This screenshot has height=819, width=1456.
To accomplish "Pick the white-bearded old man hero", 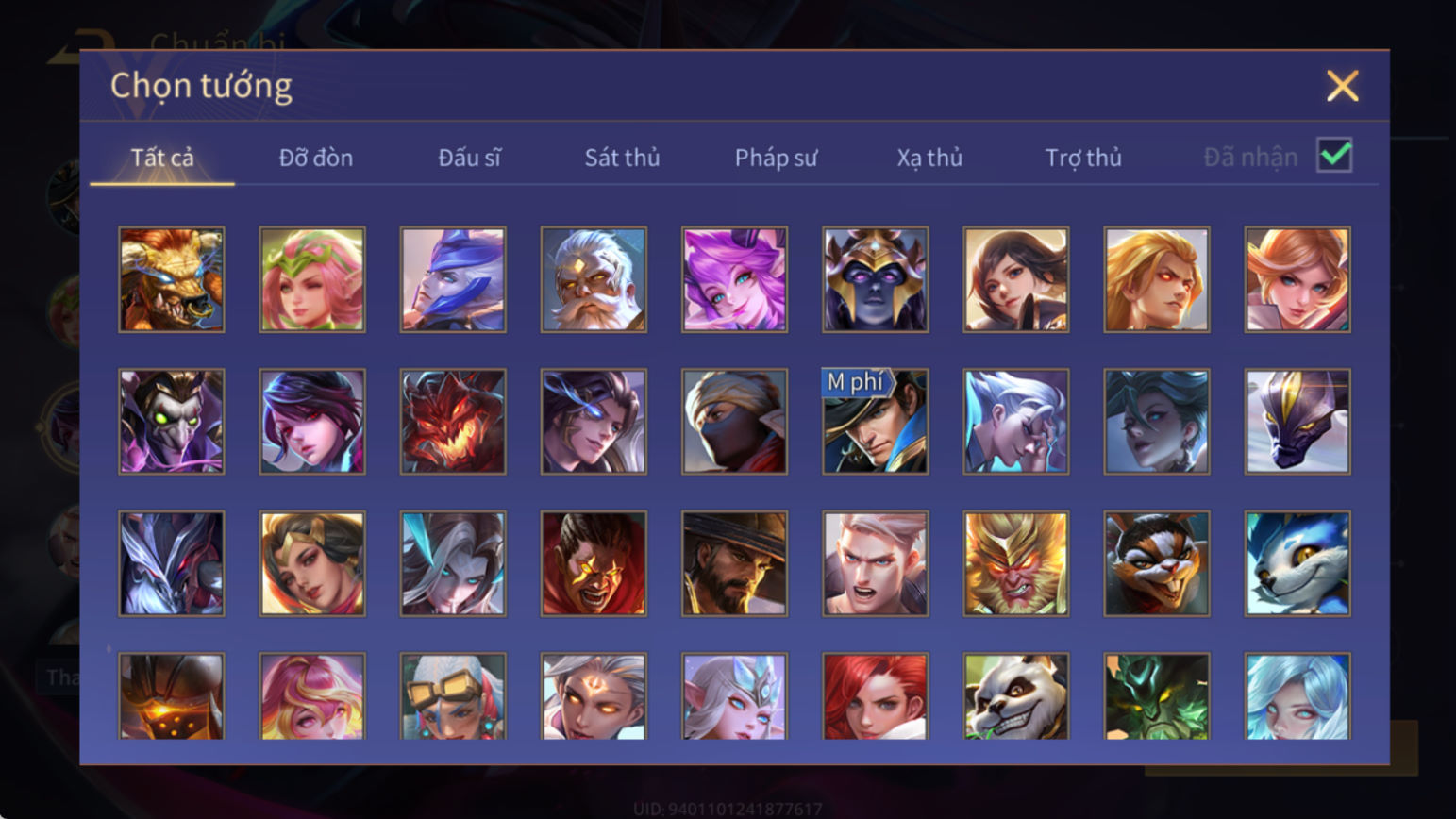I will [x=594, y=279].
